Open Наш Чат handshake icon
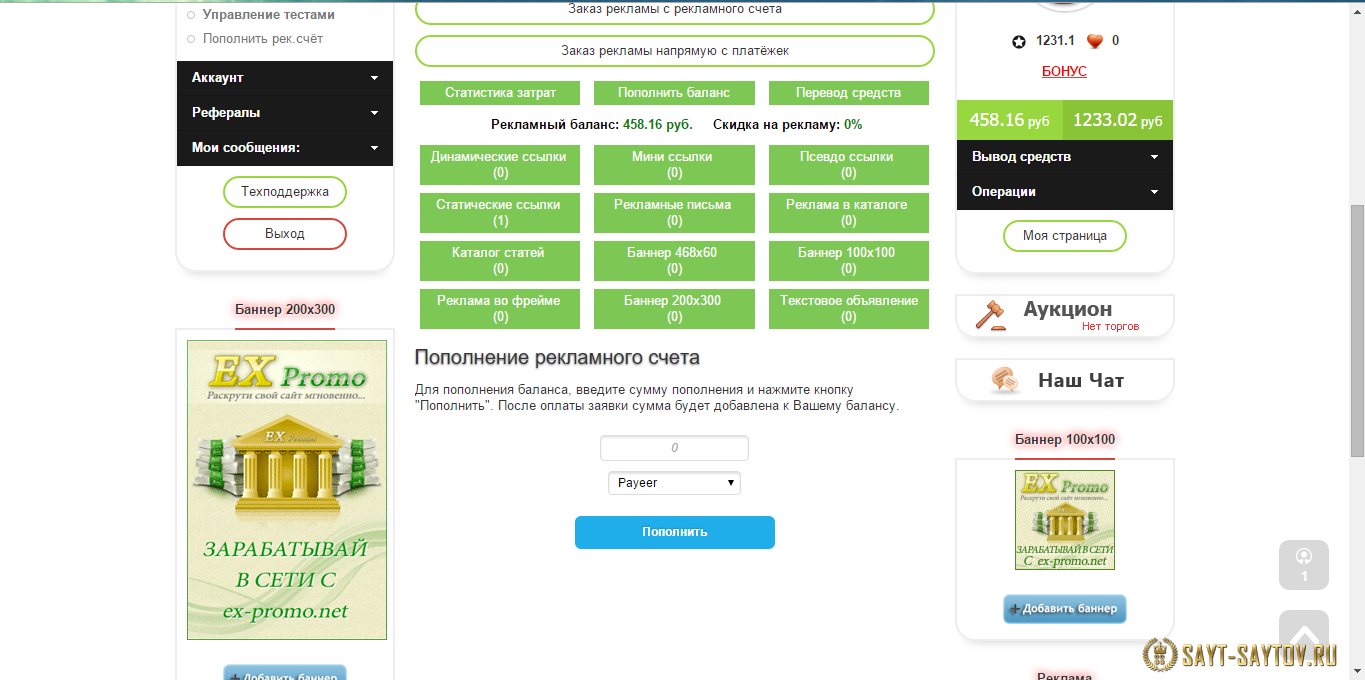Screen dimensions: 1365x680 (x=1004, y=380)
